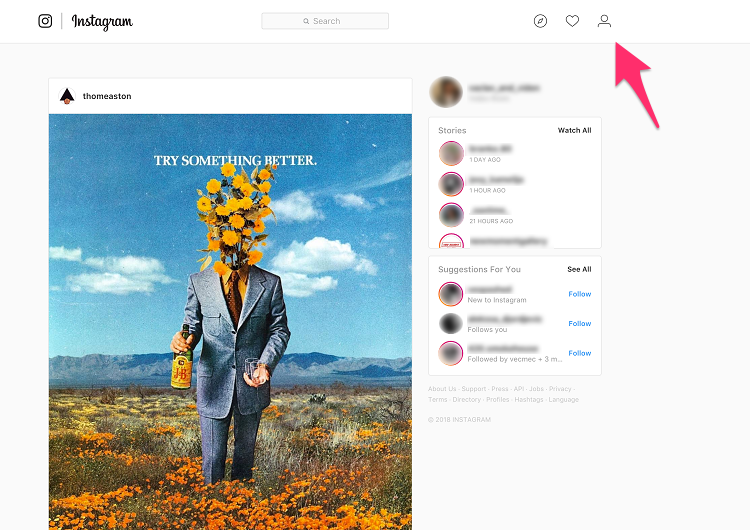
Task: Click the TRY SOMETHING BETTER post image
Action: click(230, 321)
